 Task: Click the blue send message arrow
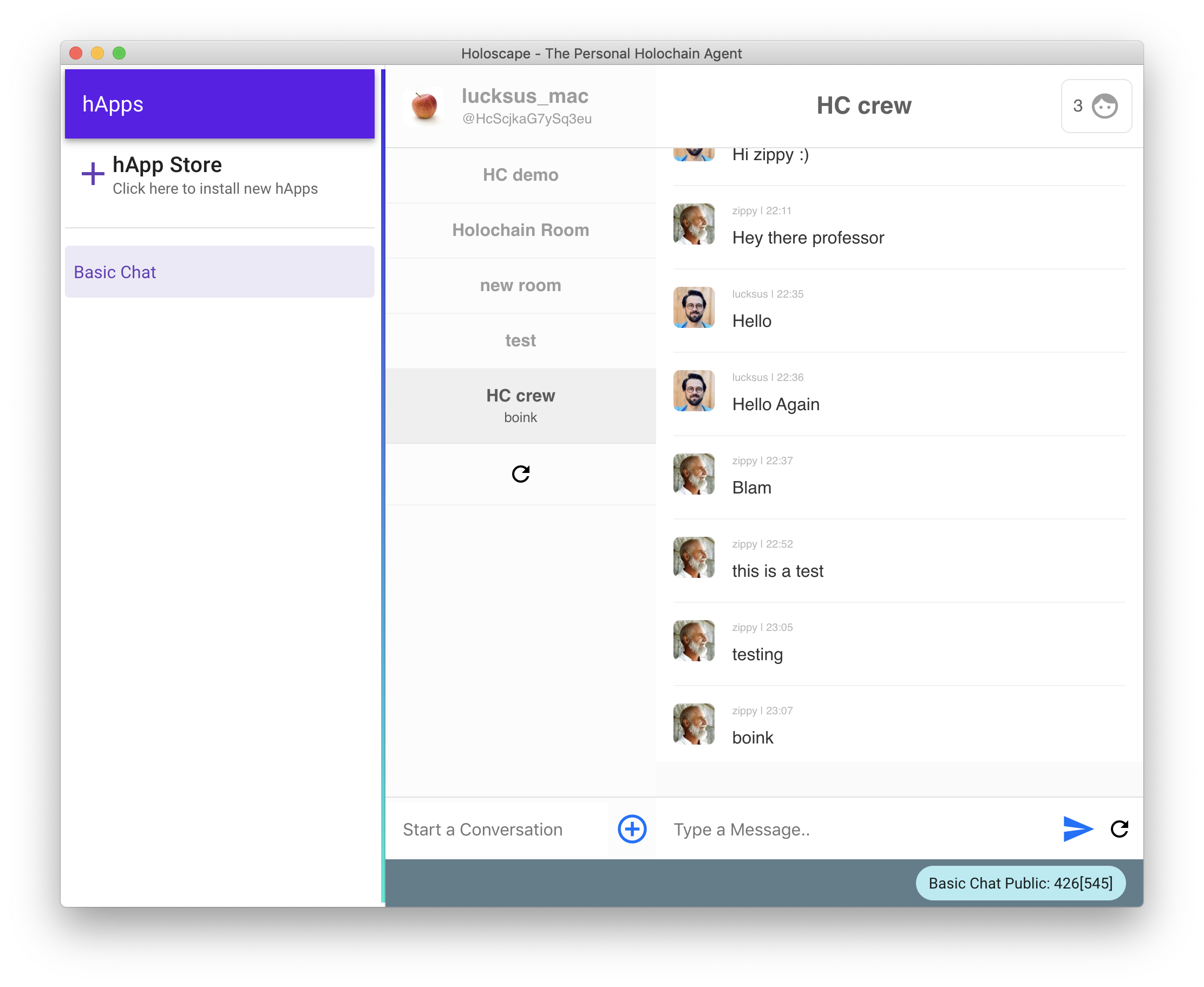click(x=1077, y=829)
